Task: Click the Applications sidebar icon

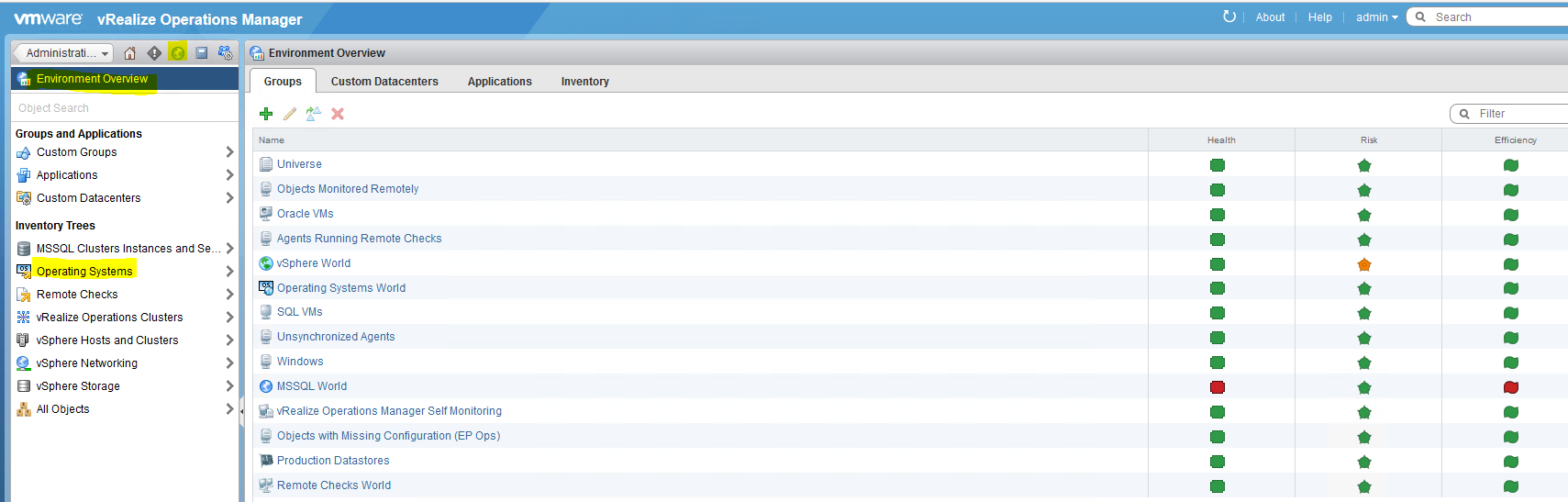Action: point(24,175)
